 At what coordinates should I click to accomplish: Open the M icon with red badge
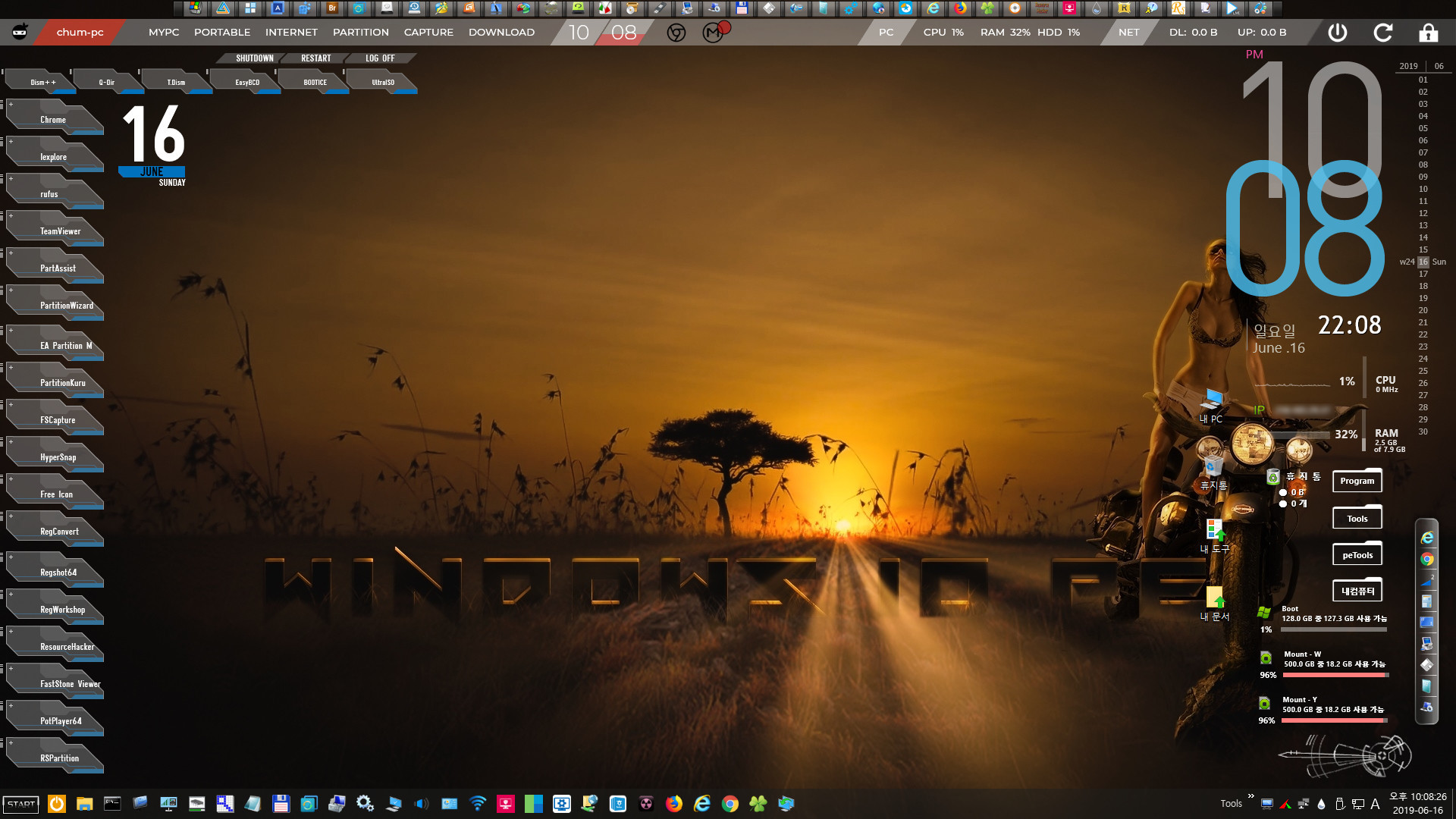click(714, 32)
